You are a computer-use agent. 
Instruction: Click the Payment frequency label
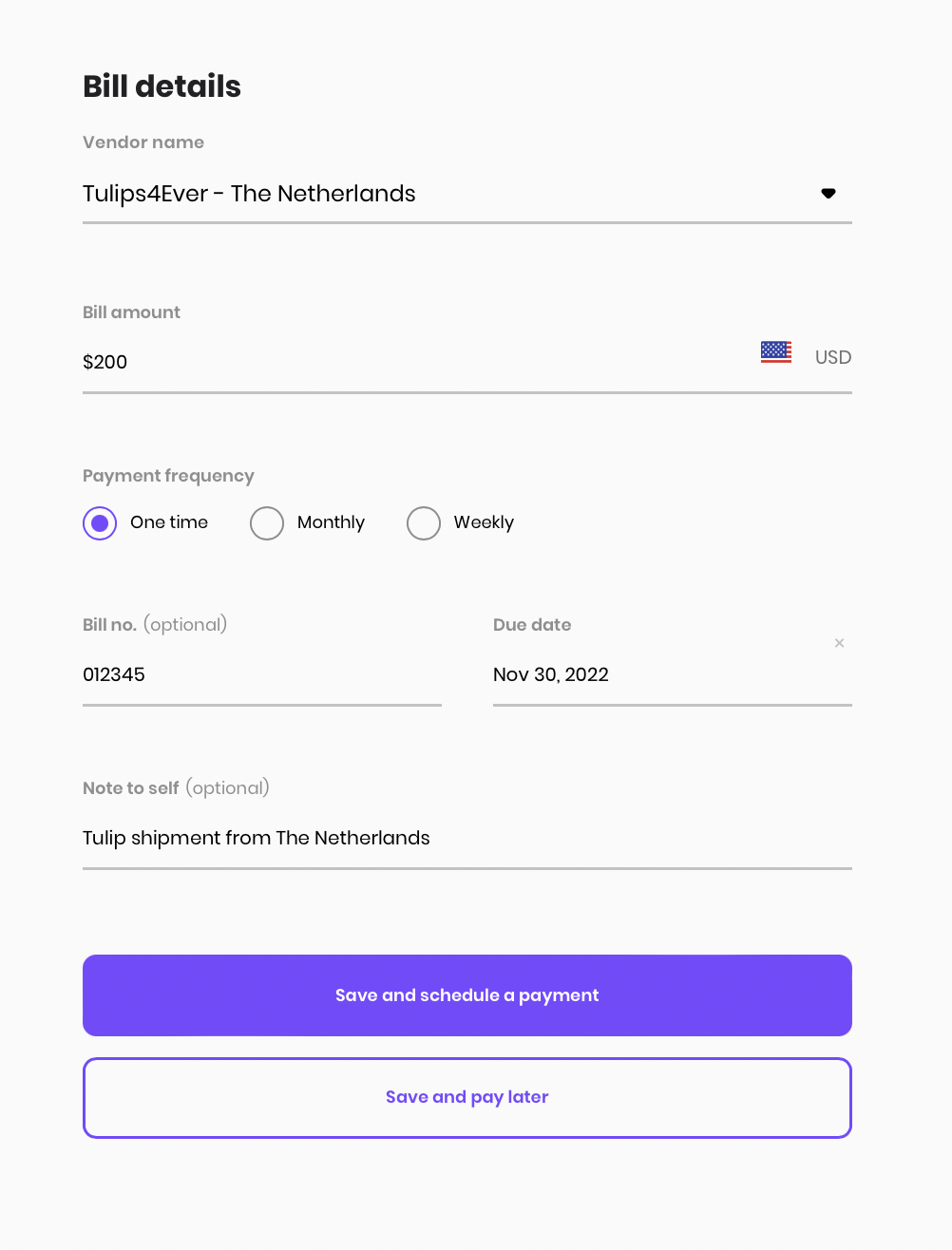[168, 476]
